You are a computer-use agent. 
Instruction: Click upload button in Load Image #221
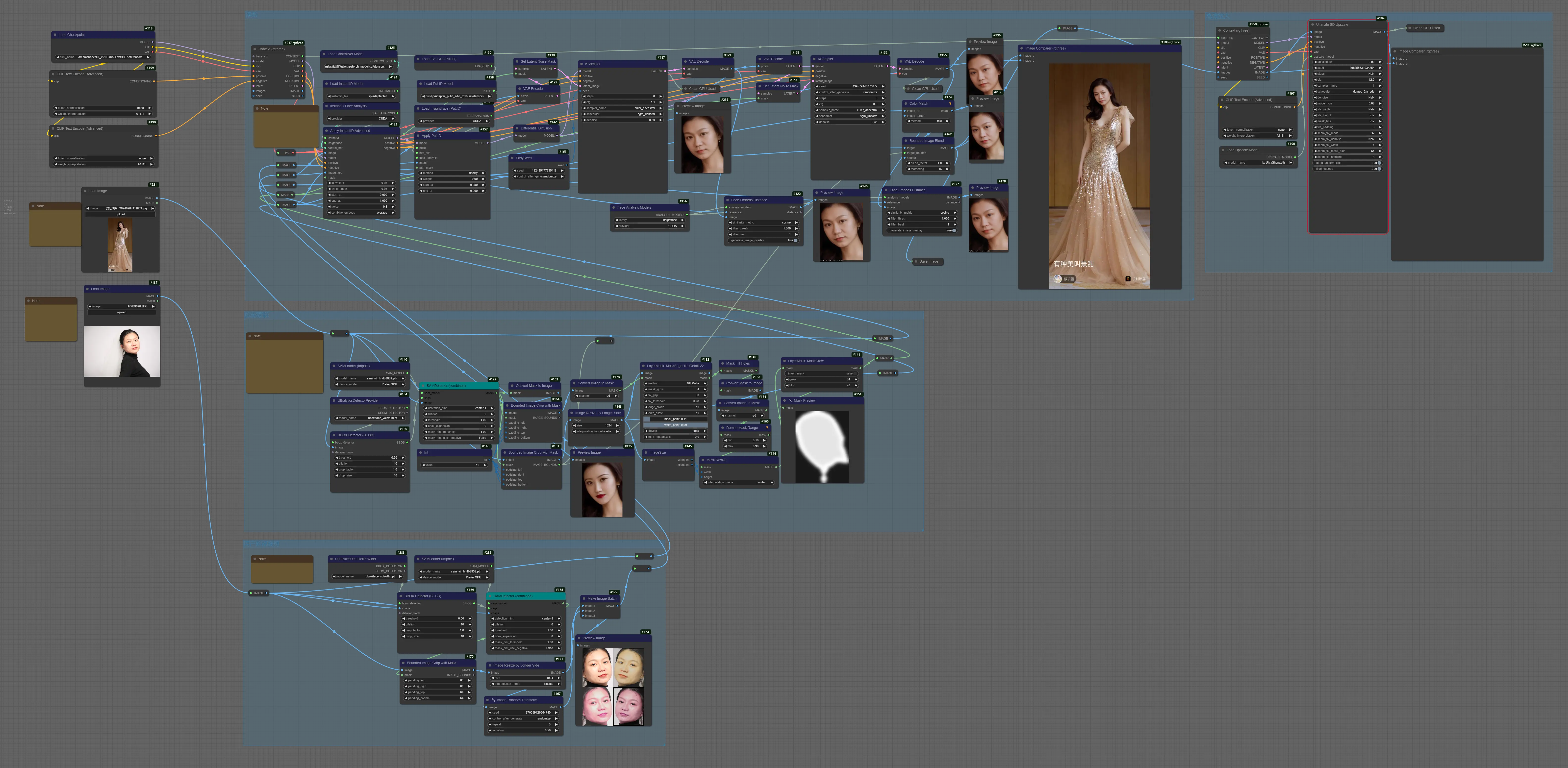(x=121, y=214)
